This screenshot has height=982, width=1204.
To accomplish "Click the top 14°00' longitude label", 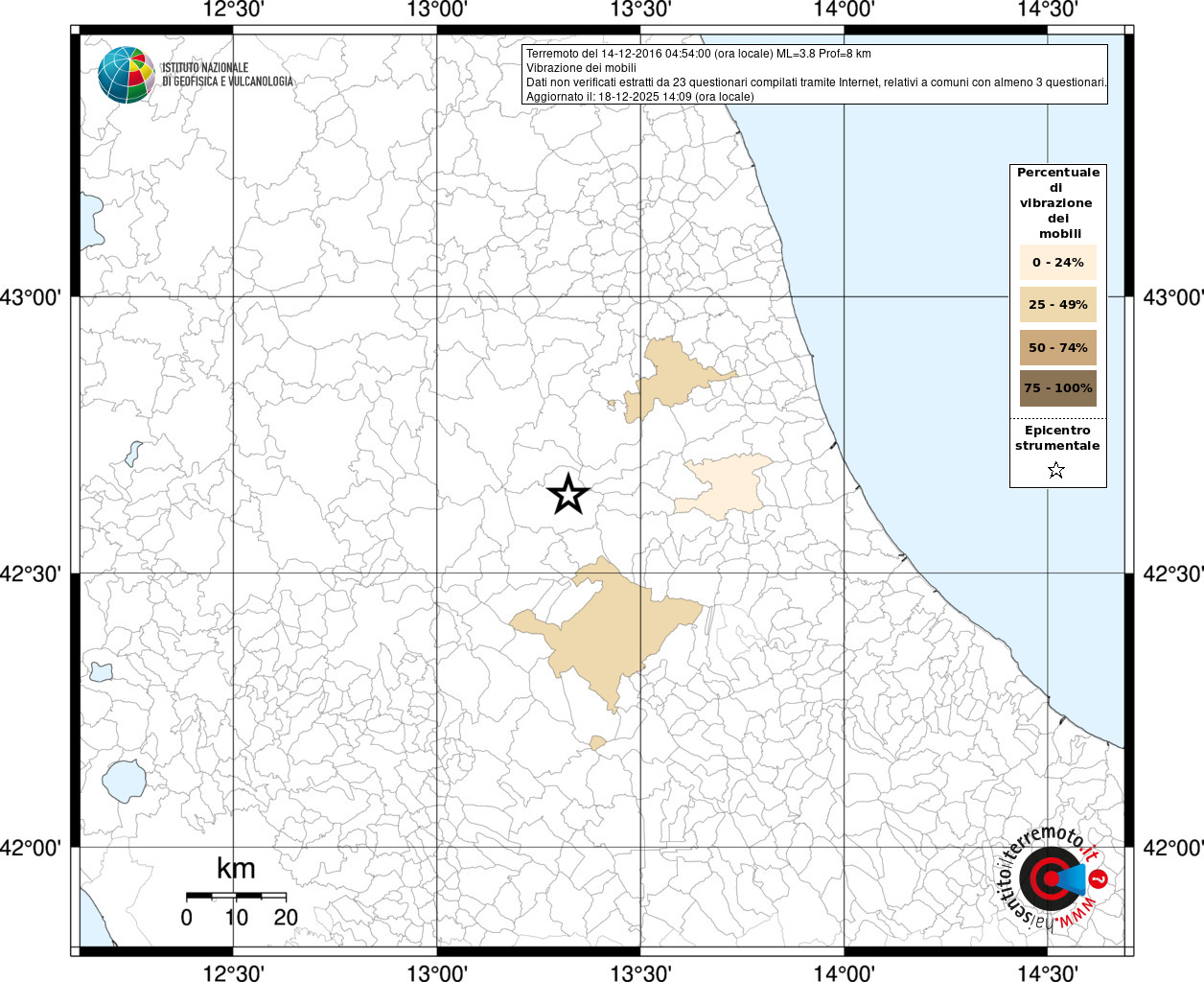I will pyautogui.click(x=844, y=10).
